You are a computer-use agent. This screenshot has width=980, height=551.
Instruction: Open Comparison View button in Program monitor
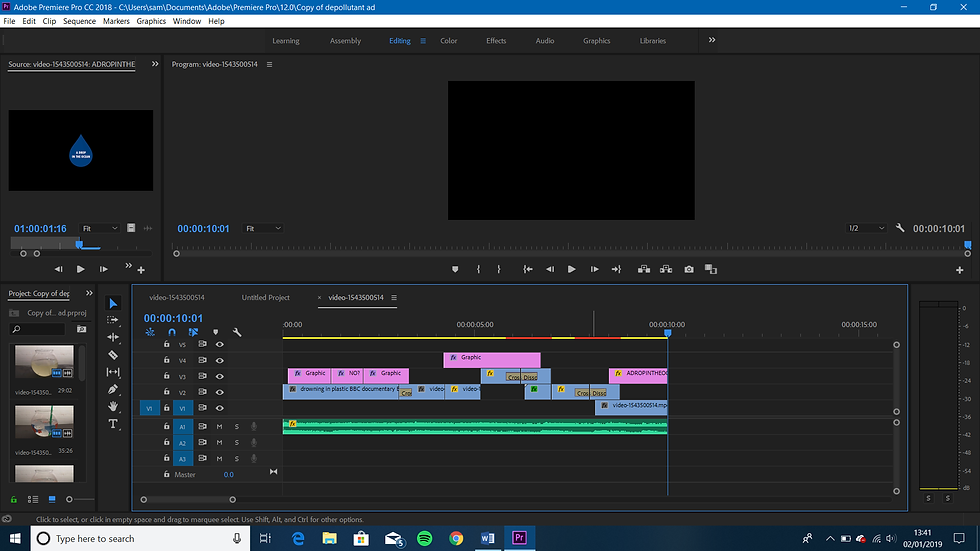[x=711, y=269]
